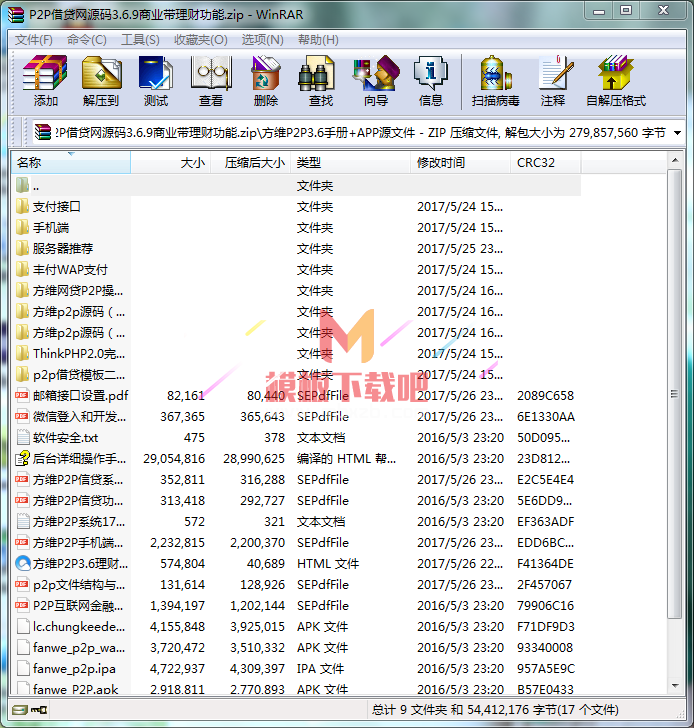Viewport: 694px width, 728px height.
Task: Click CRC32 value F41364DE
Action: (x=545, y=563)
